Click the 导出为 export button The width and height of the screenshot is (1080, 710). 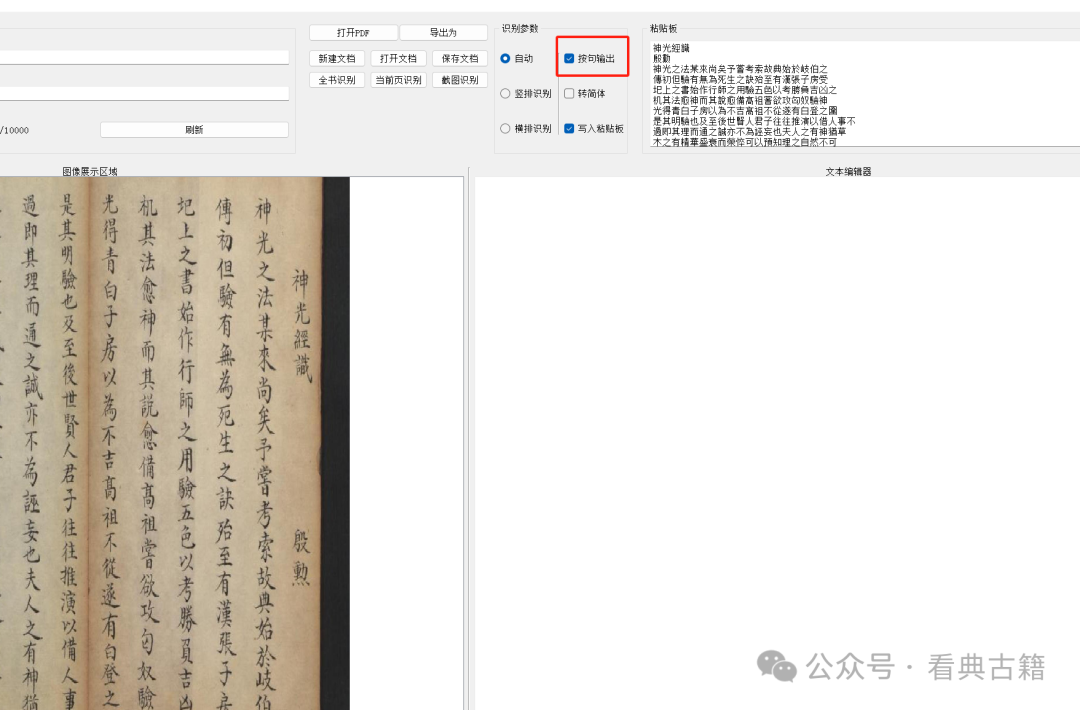443,31
